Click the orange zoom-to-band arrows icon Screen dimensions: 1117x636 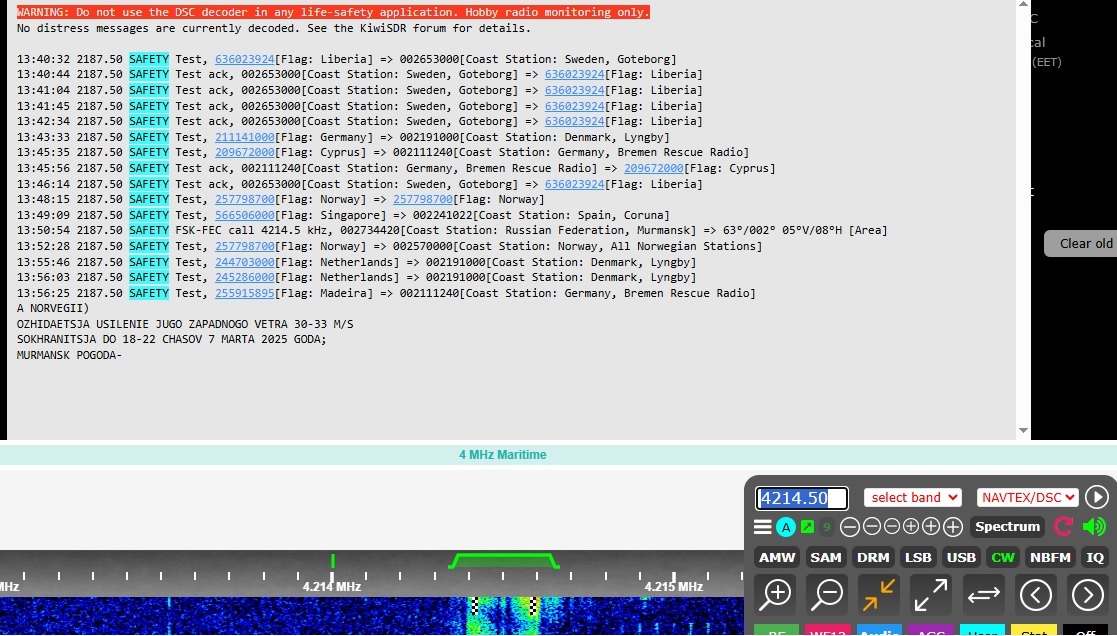pos(879,594)
